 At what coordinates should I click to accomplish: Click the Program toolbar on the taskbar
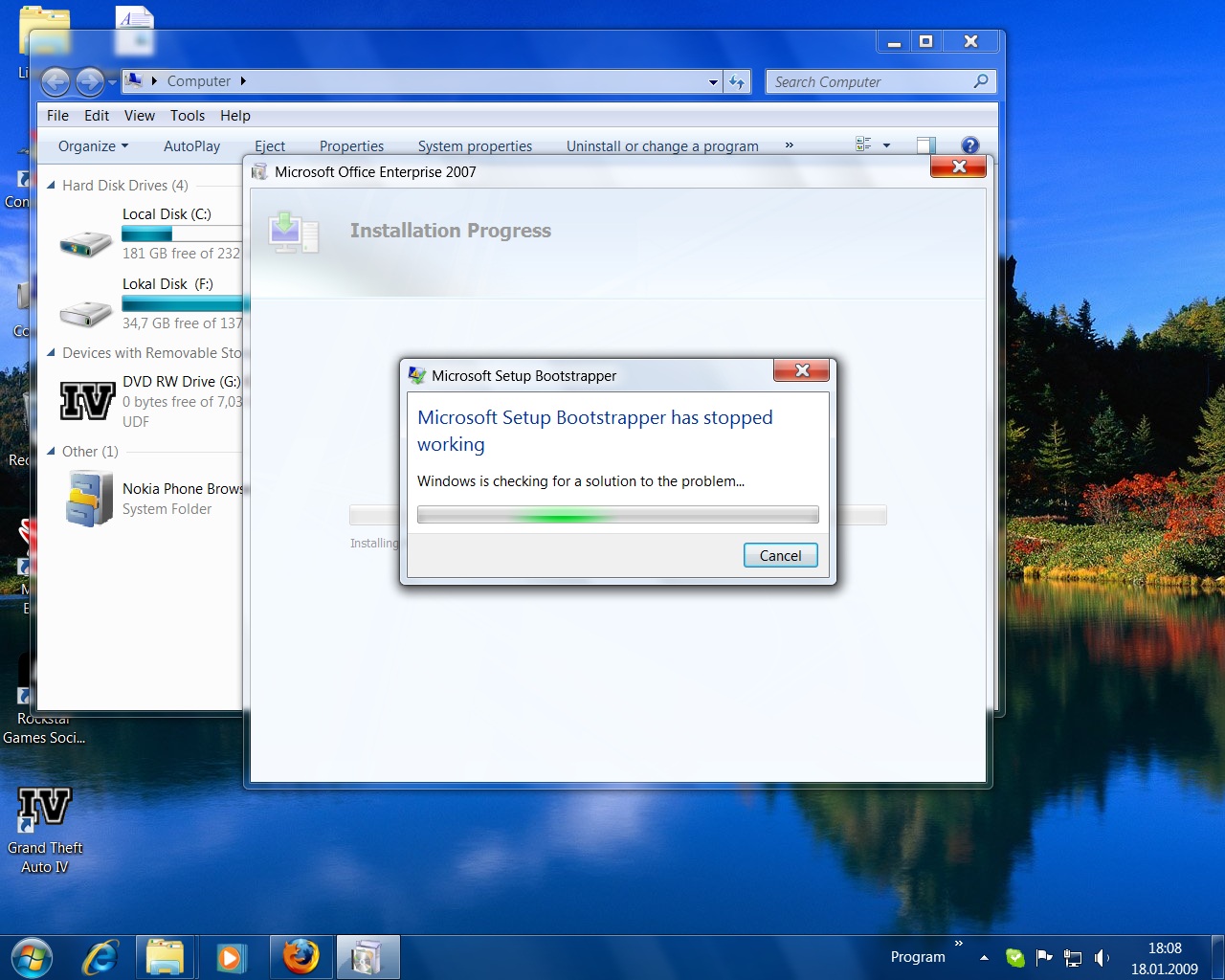(917, 957)
